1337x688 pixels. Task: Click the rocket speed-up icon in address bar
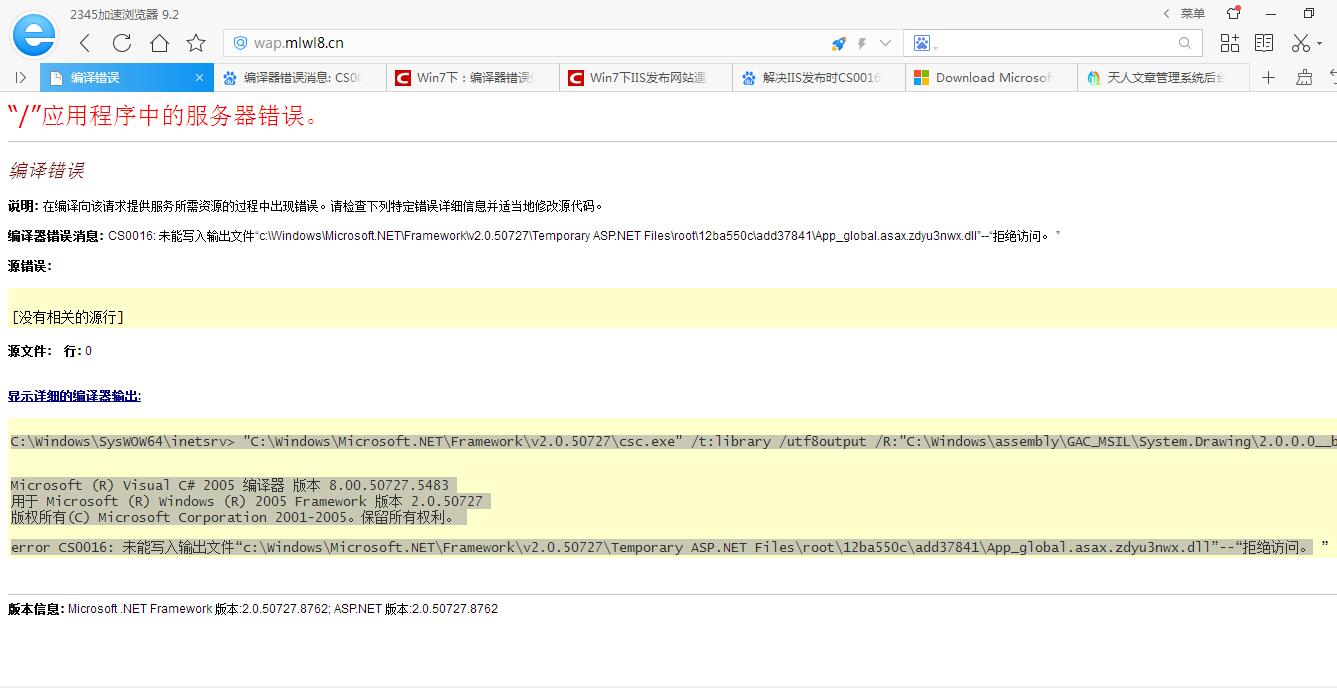(839, 43)
